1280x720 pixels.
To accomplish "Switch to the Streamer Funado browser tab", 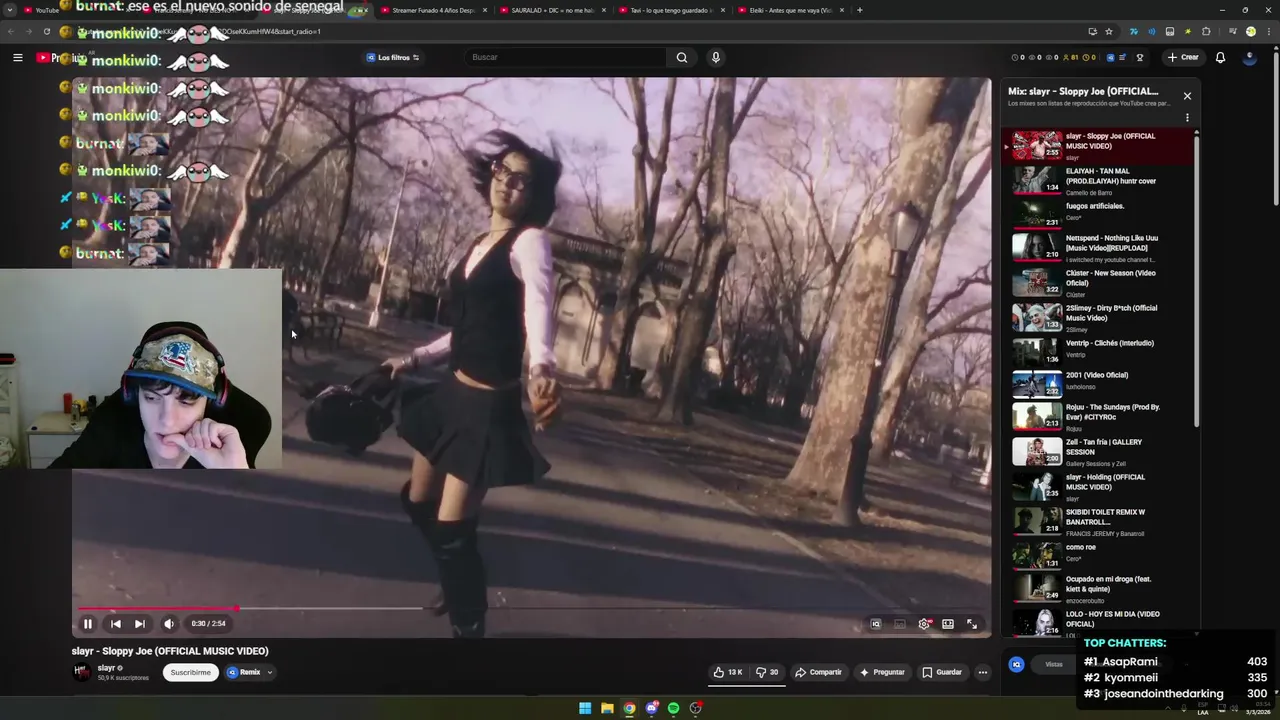I will pyautogui.click(x=434, y=10).
